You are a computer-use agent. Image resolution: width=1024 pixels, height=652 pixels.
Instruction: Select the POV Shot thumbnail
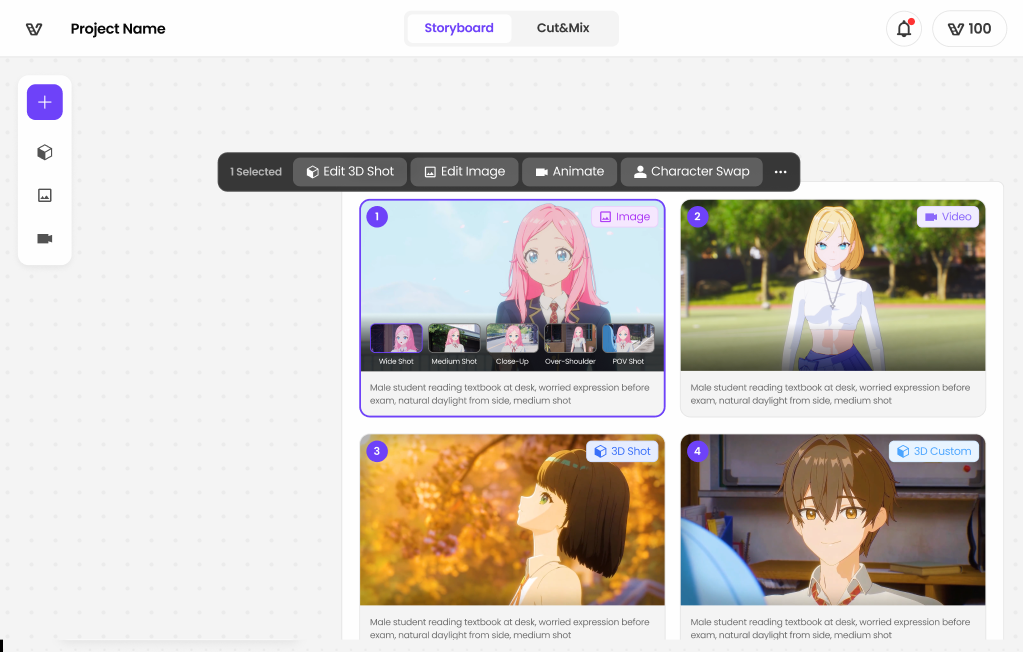pyautogui.click(x=628, y=340)
